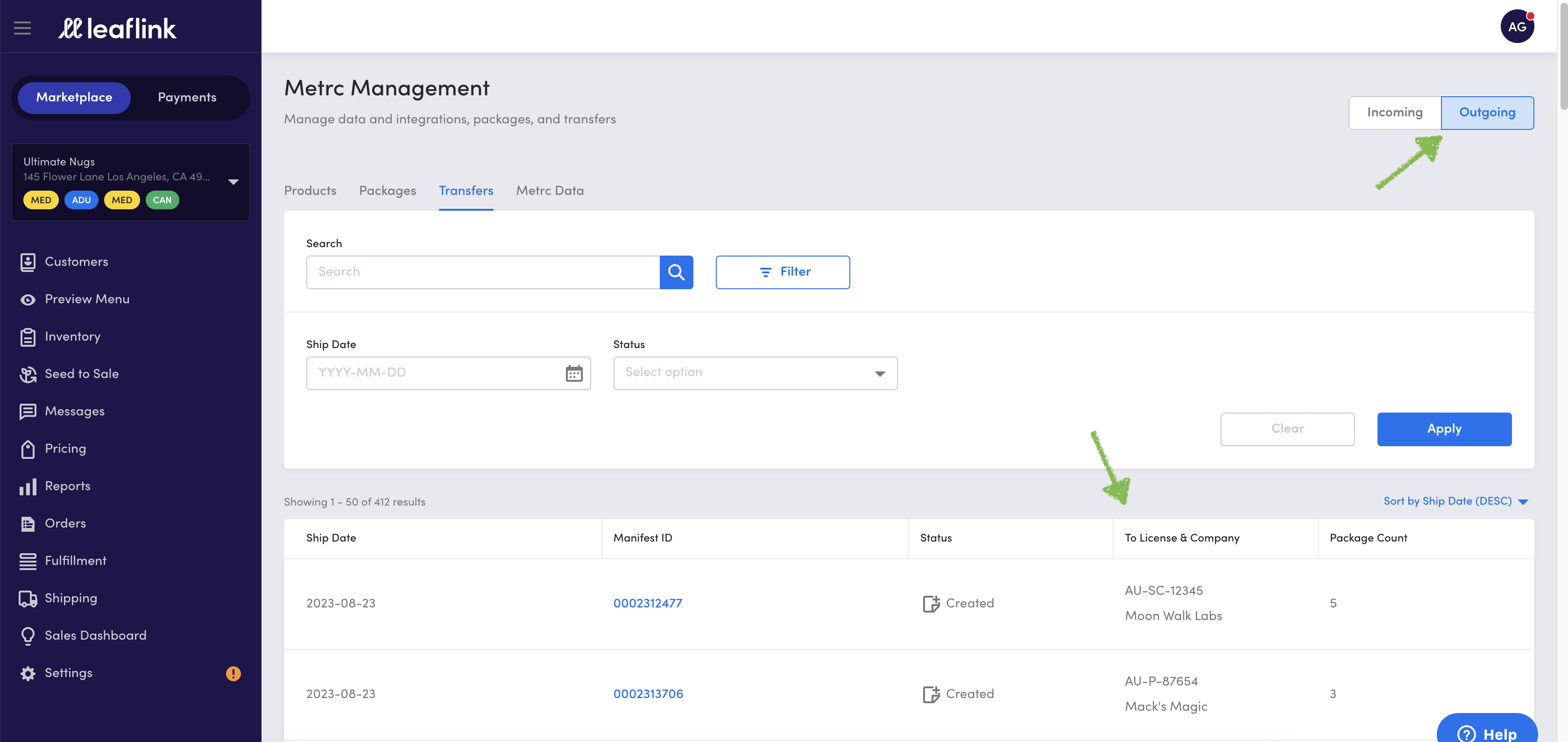This screenshot has width=1568, height=742.
Task: Click the Shipping truck icon
Action: [x=28, y=599]
